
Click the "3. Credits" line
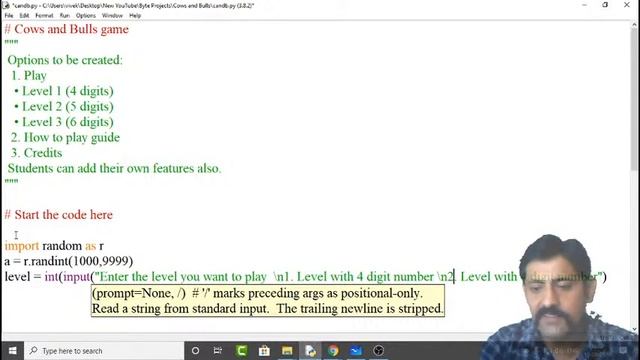point(36,153)
